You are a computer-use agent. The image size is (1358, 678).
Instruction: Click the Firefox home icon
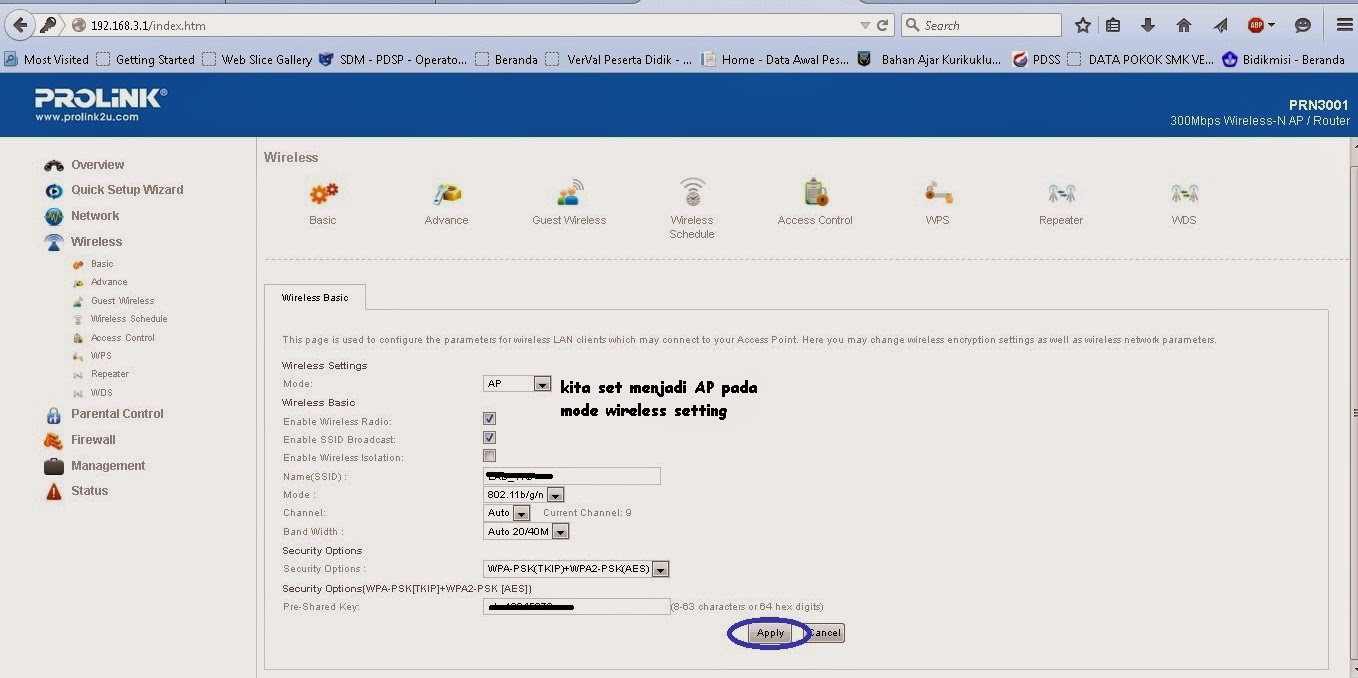1184,25
